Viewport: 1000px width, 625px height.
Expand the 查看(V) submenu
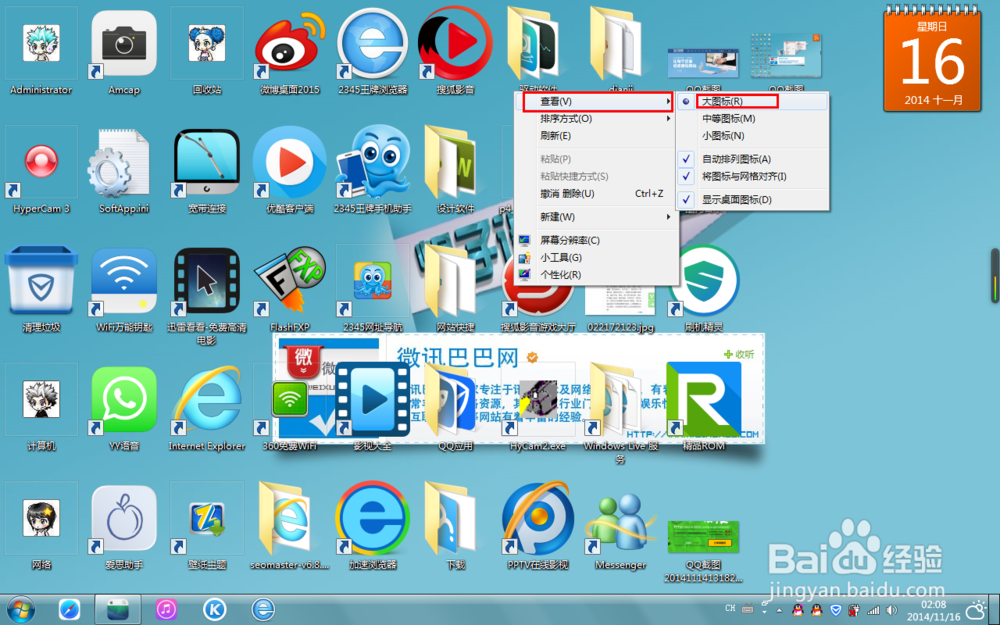tap(597, 101)
